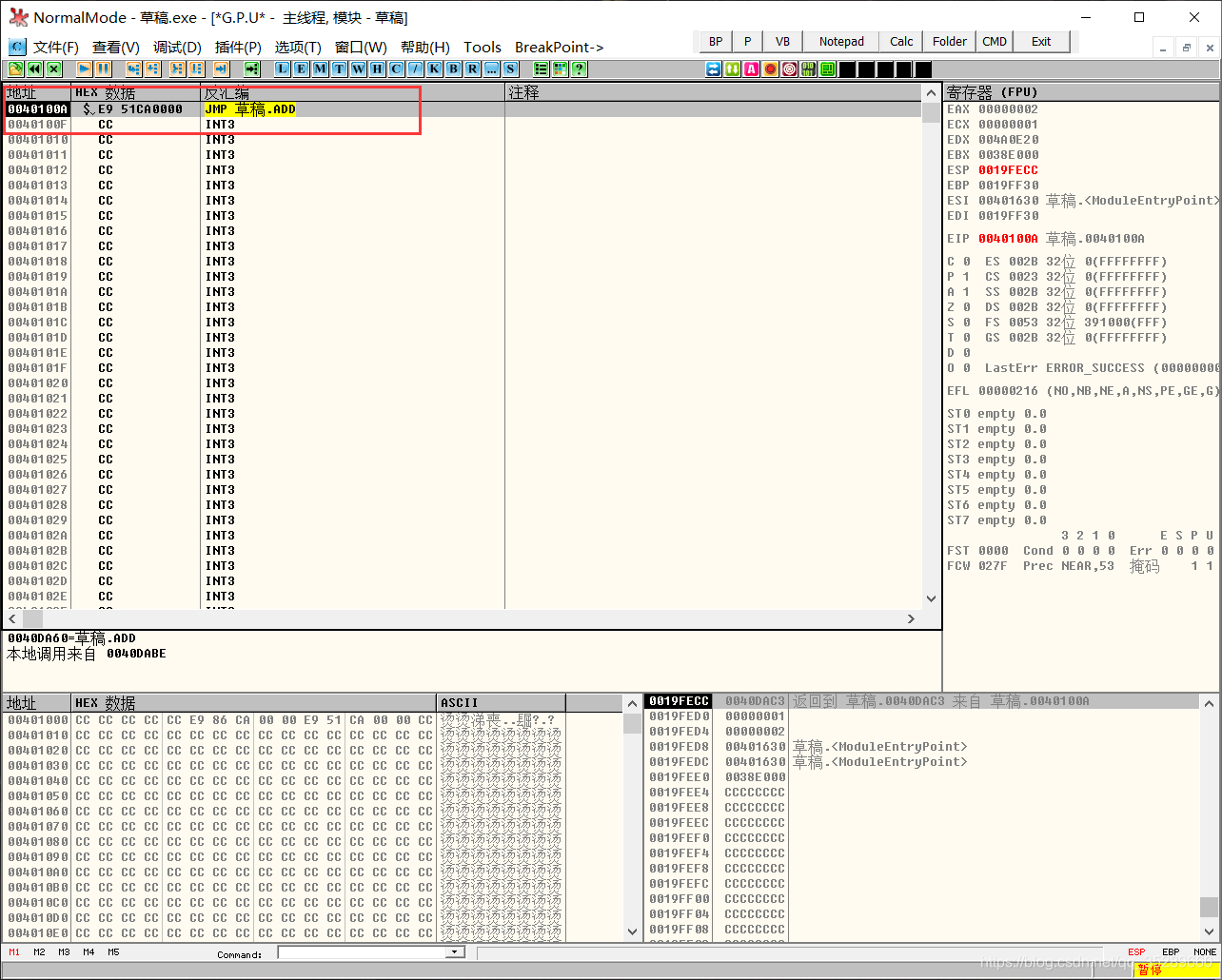
Task: Open the Patches window with the slash icon
Action: coord(415,69)
